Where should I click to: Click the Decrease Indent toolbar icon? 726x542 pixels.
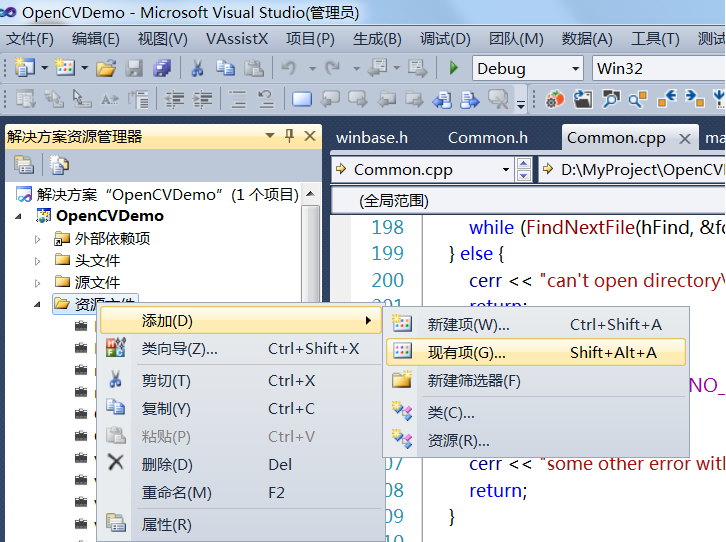(x=175, y=99)
